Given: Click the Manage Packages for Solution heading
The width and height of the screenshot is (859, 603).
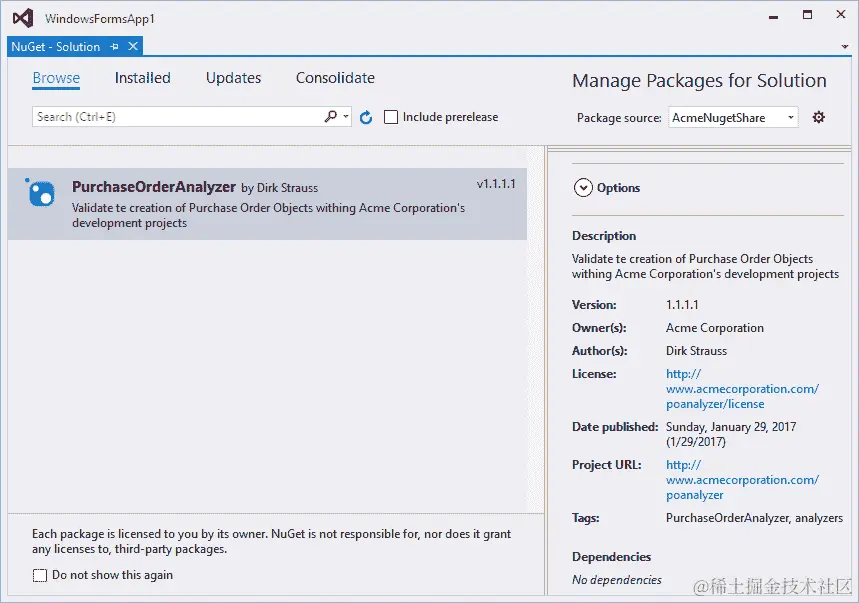Looking at the screenshot, I should click(699, 81).
